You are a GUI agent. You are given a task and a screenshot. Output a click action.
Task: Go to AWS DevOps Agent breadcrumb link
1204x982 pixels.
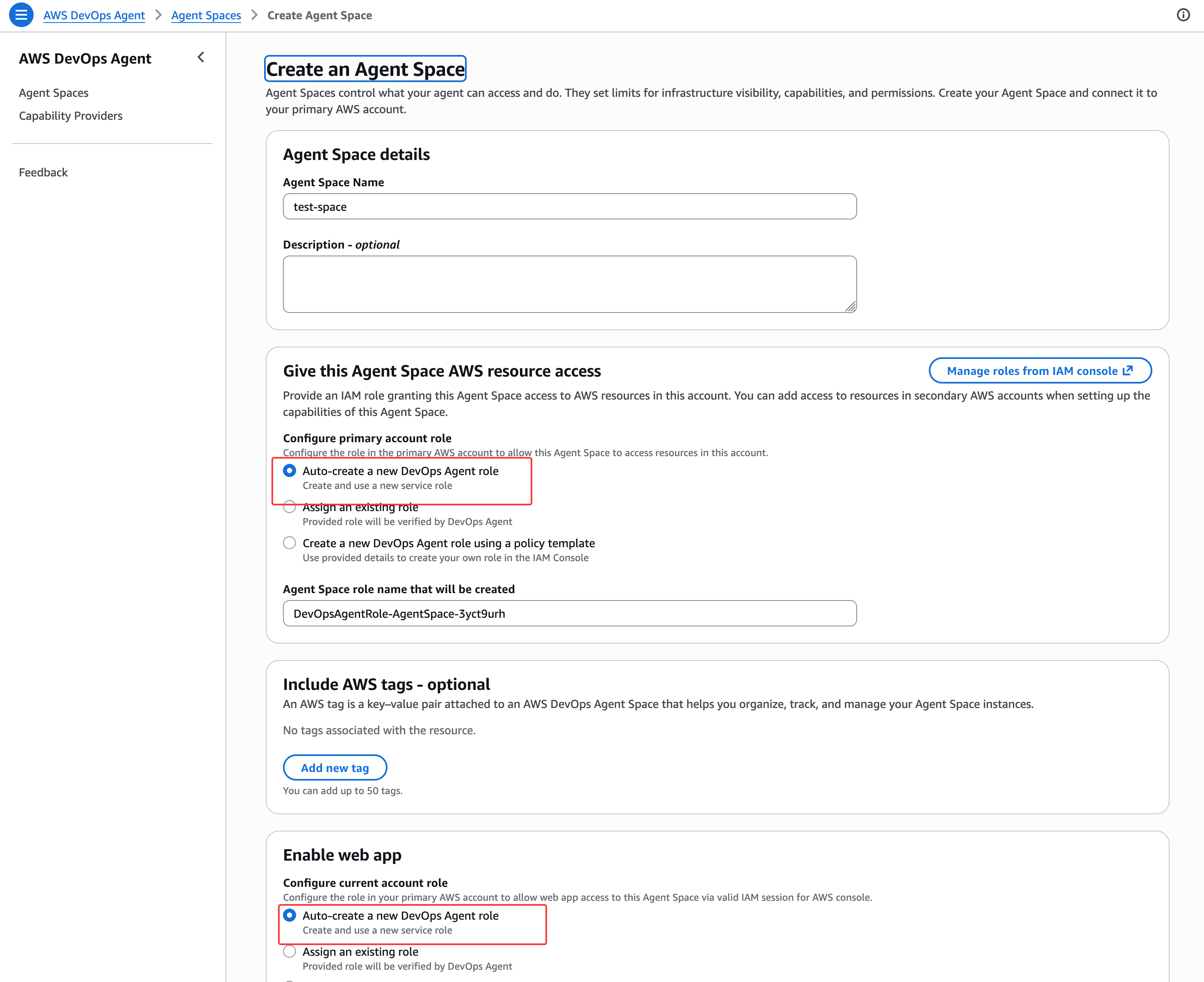pyautogui.click(x=94, y=15)
